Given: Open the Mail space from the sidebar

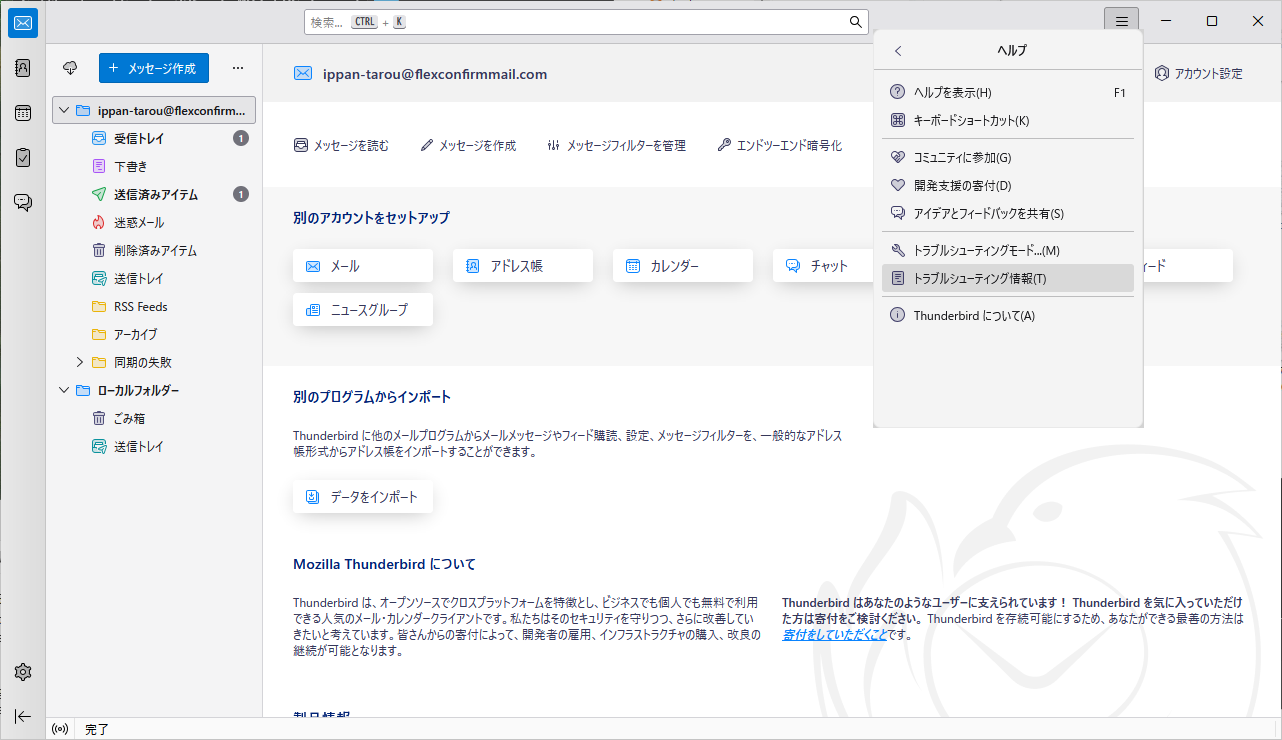Looking at the screenshot, I should [22, 22].
